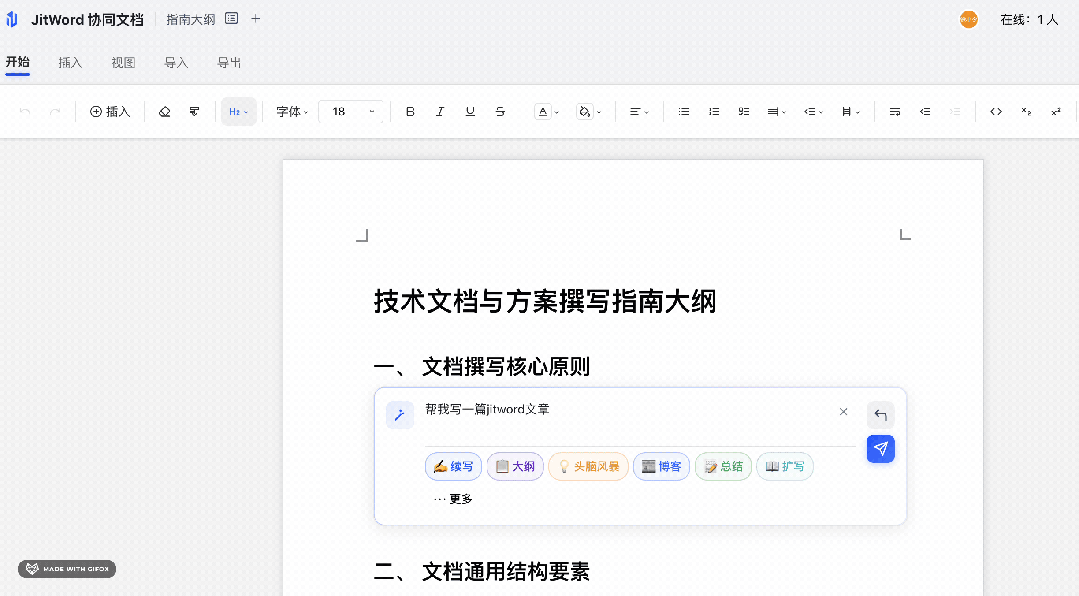Screen dimensions: 1079x596
Task: Open the font size dropdown showing 18
Action: 352,111
